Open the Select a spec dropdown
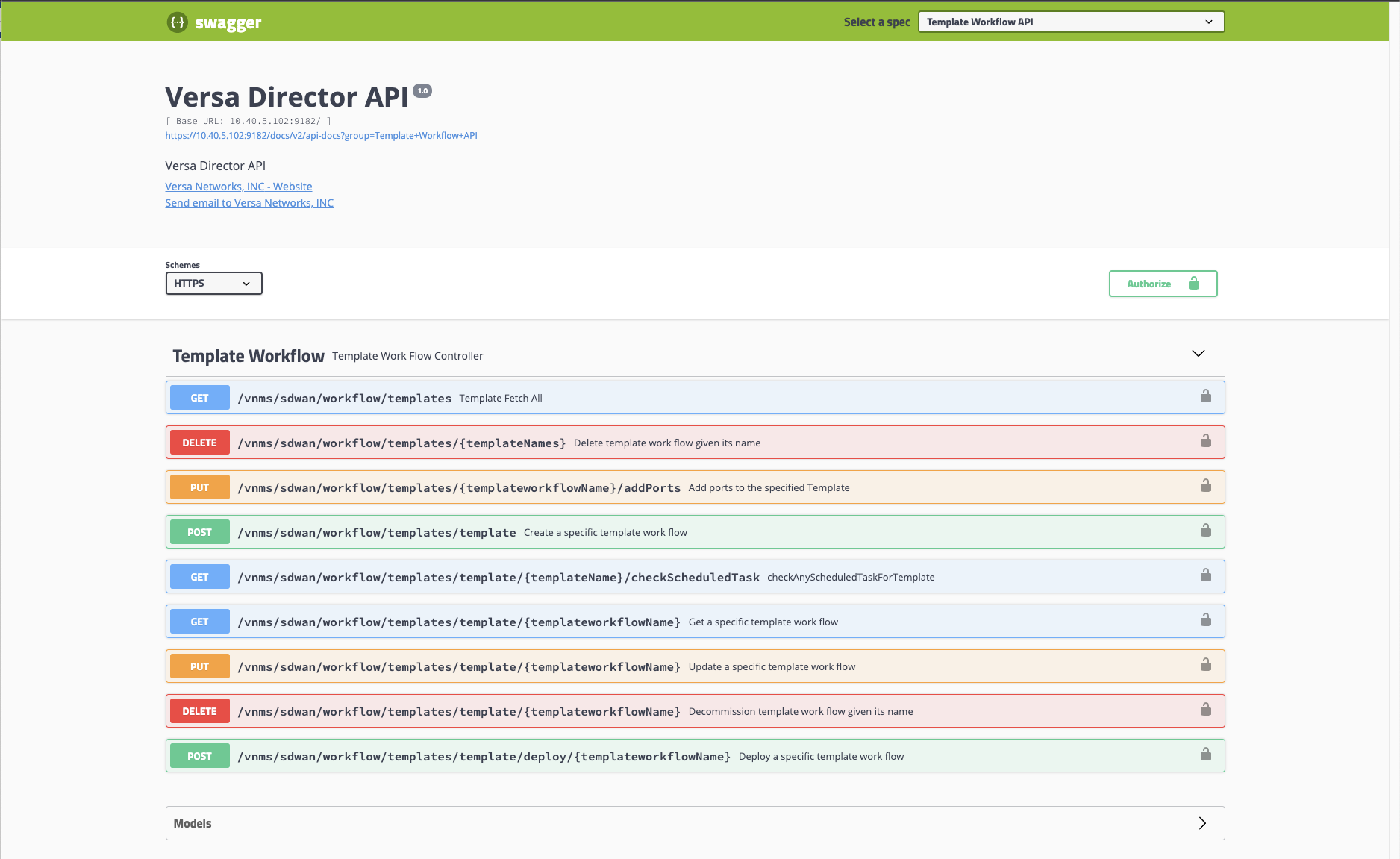Screen dimensions: 1400x859 [x=1071, y=22]
